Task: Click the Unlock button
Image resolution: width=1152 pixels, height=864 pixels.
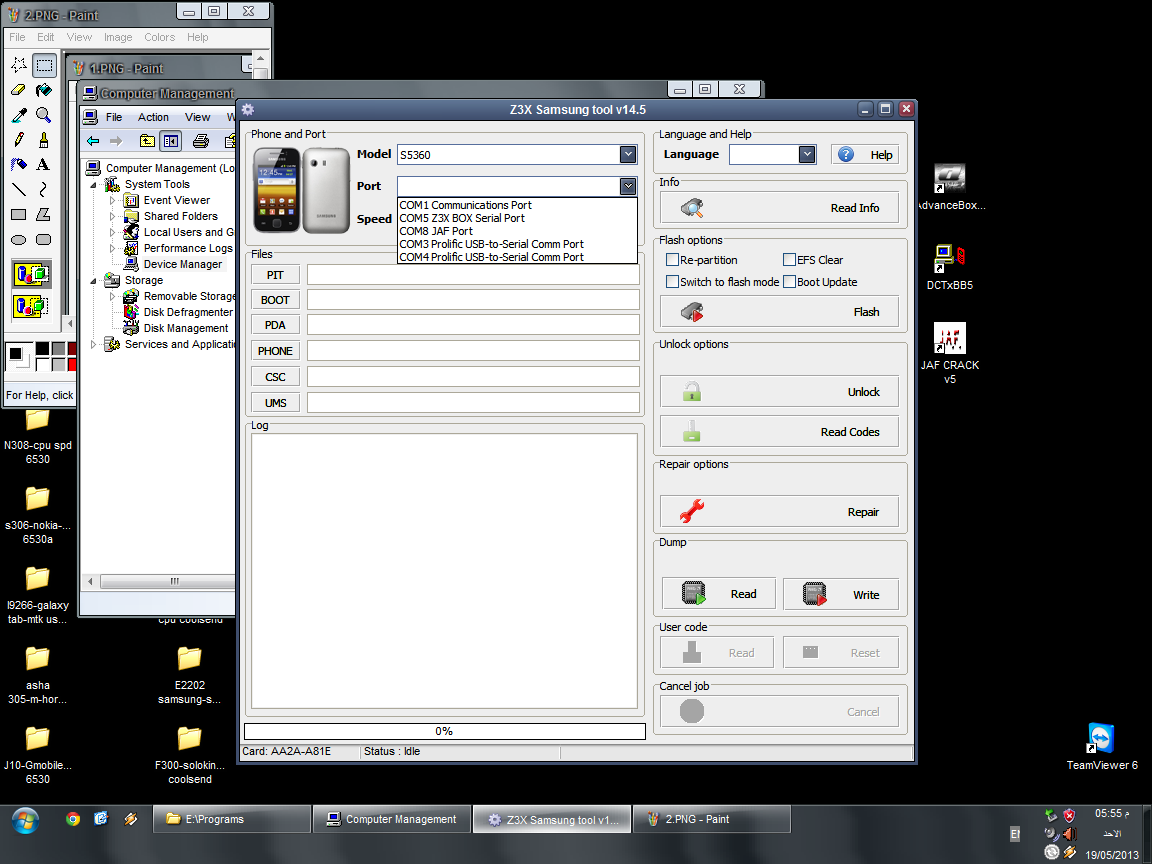Action: 780,392
